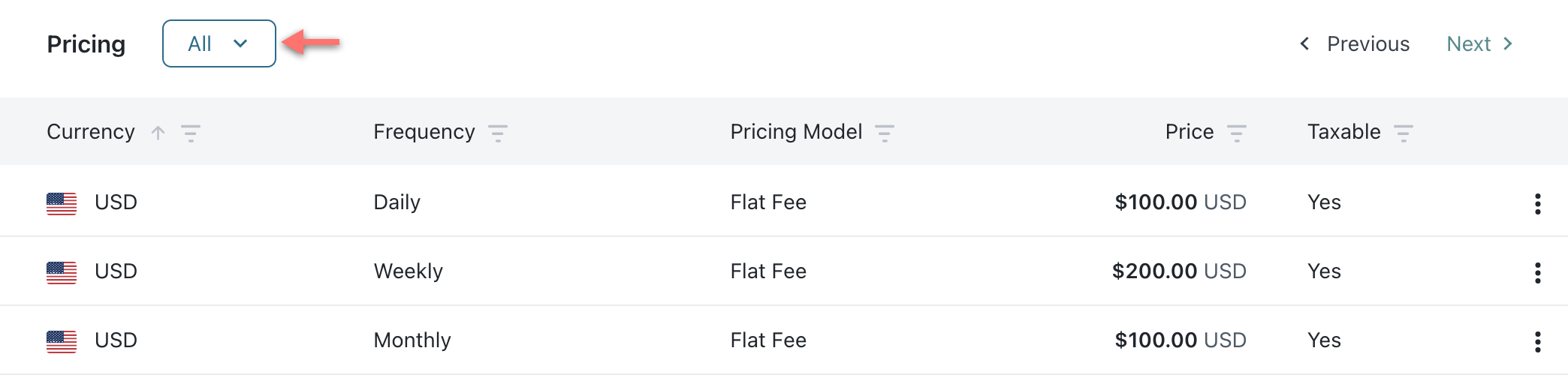1568x390 pixels.
Task: Click the Taxable column filter icon
Action: [1403, 133]
